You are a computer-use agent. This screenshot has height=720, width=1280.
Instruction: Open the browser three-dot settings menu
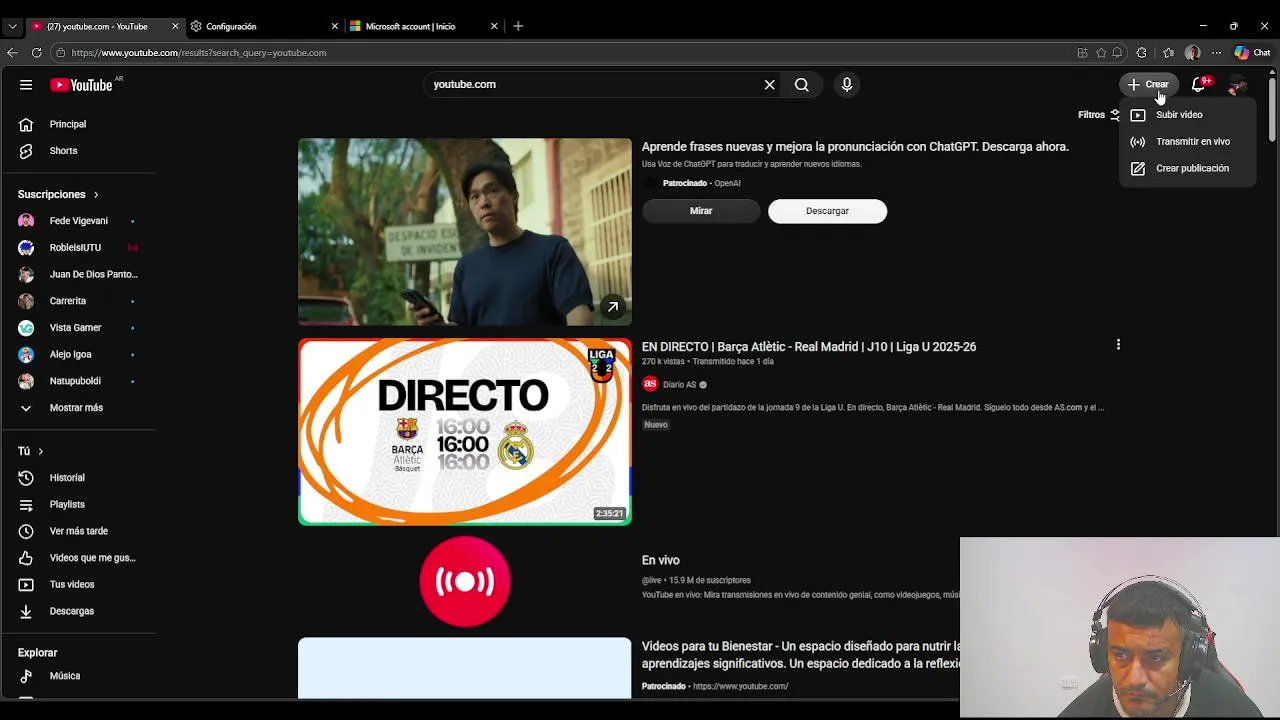1216,53
